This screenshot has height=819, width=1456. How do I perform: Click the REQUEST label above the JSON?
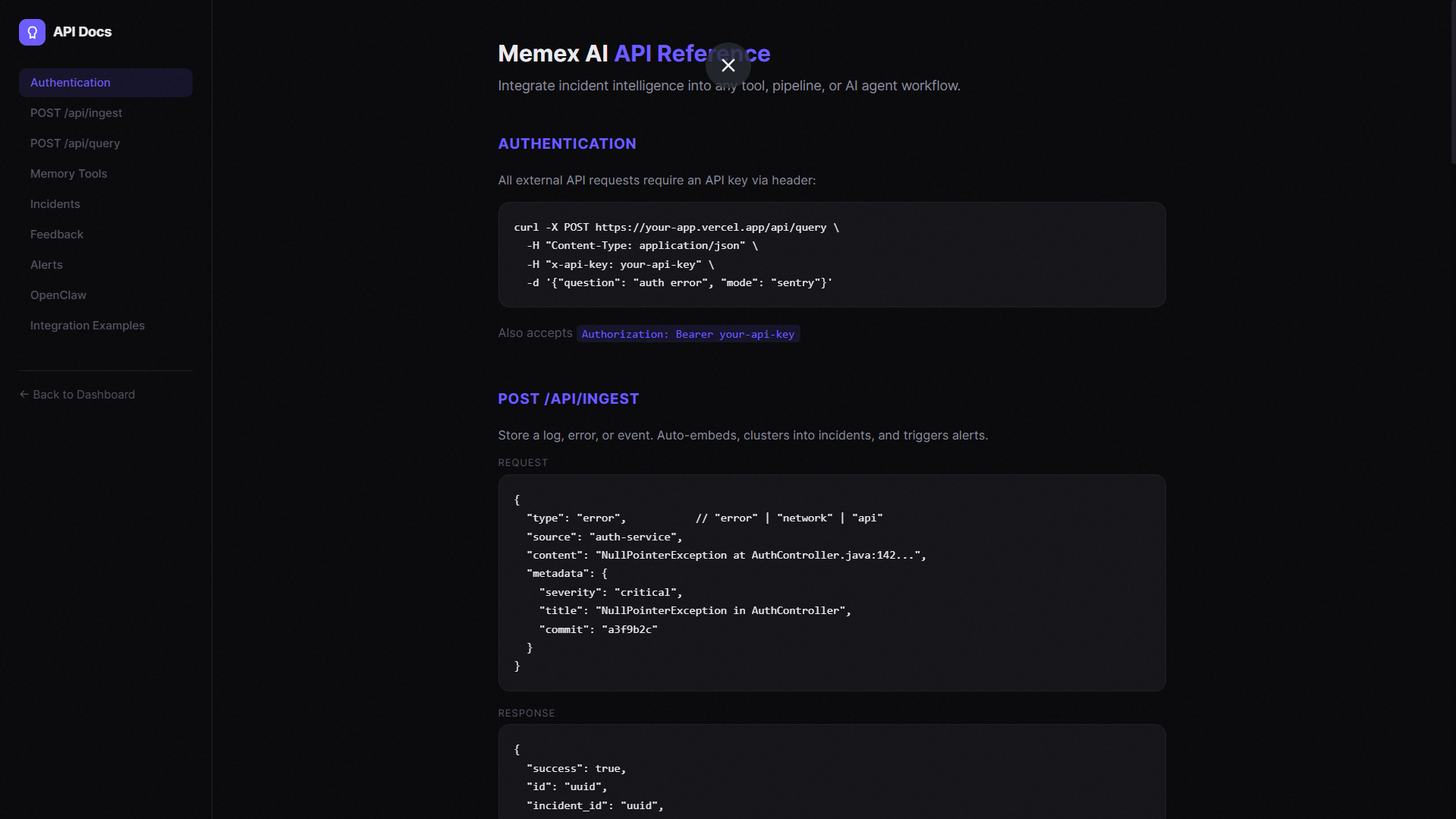pos(523,463)
